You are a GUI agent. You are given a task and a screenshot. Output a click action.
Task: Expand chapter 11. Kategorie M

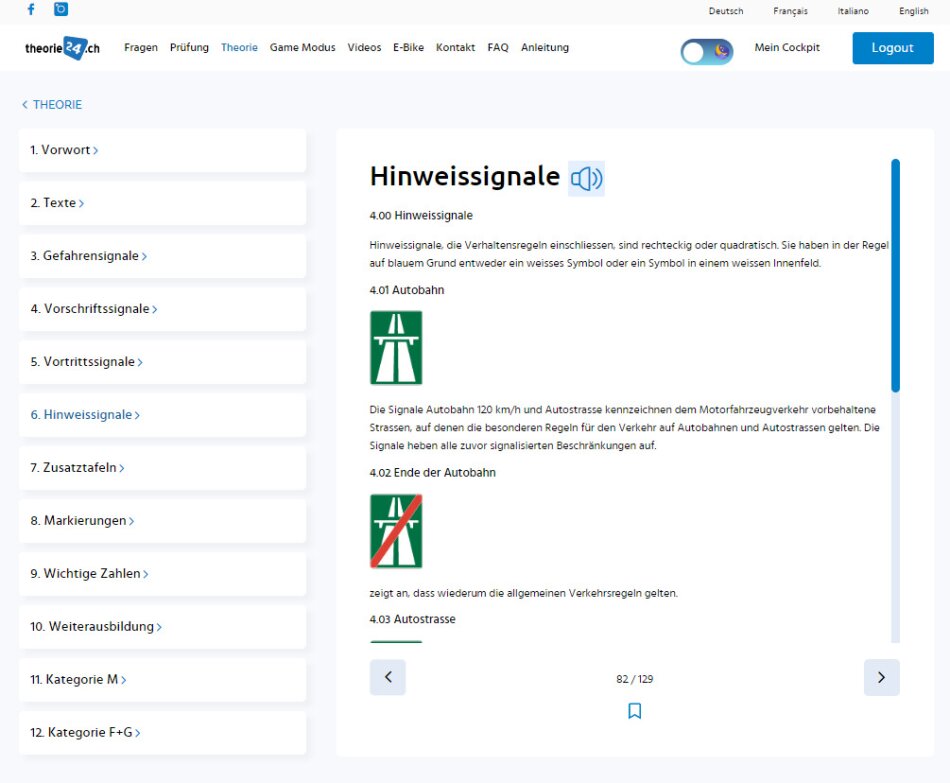(x=162, y=680)
